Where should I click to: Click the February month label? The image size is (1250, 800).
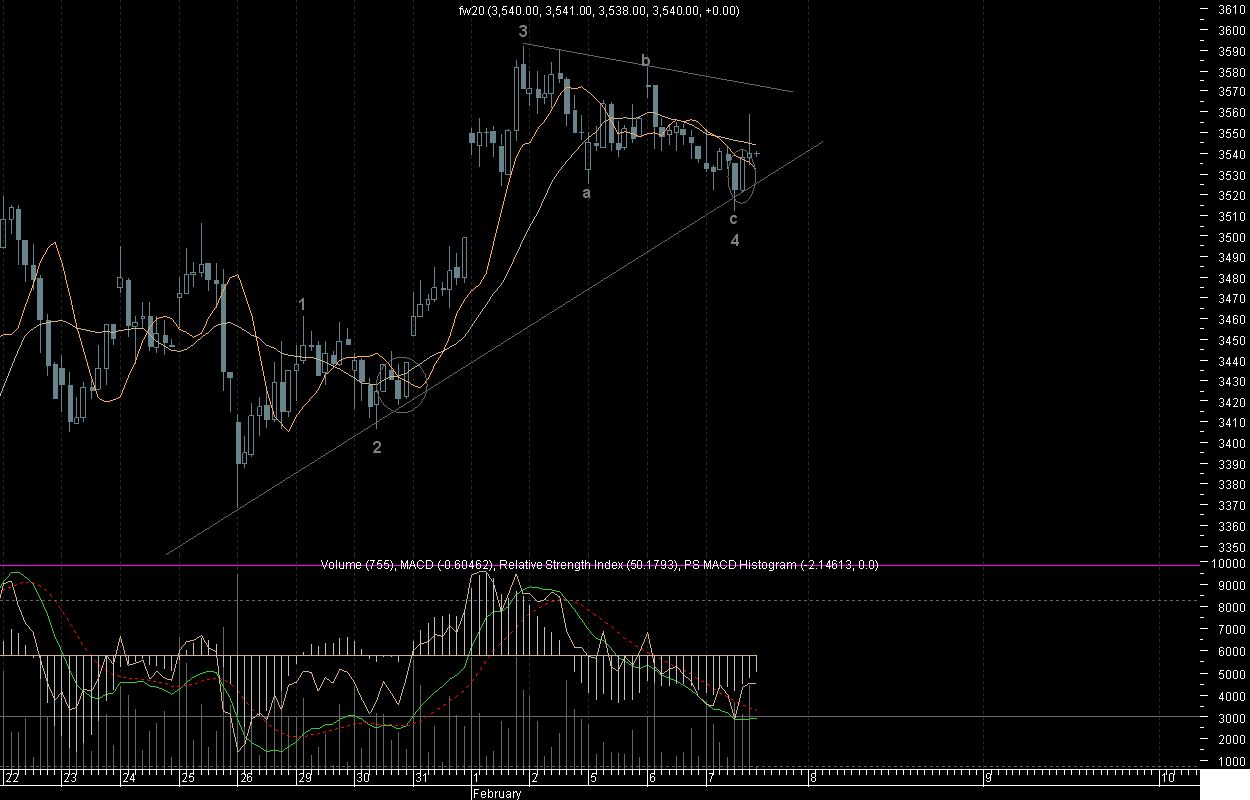(x=497, y=794)
